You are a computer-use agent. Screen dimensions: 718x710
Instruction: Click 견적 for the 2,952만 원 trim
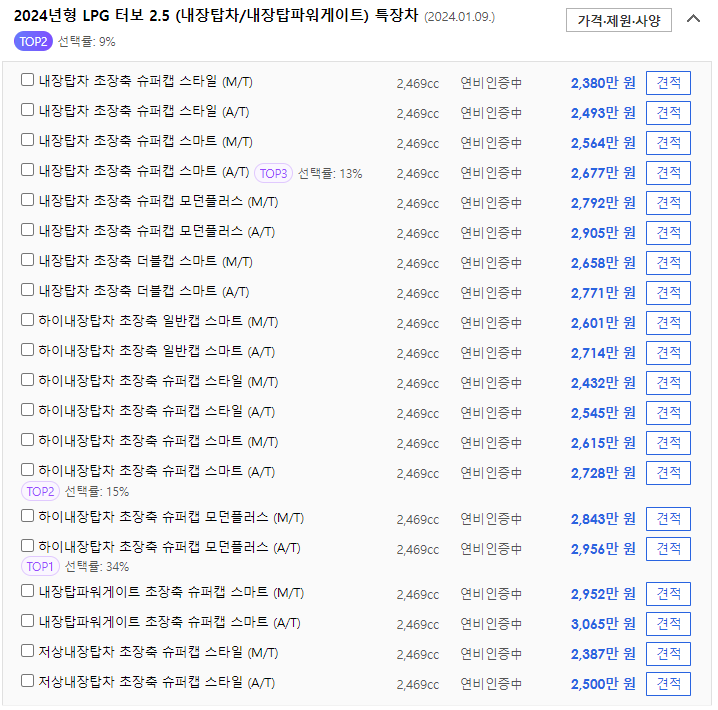click(668, 594)
